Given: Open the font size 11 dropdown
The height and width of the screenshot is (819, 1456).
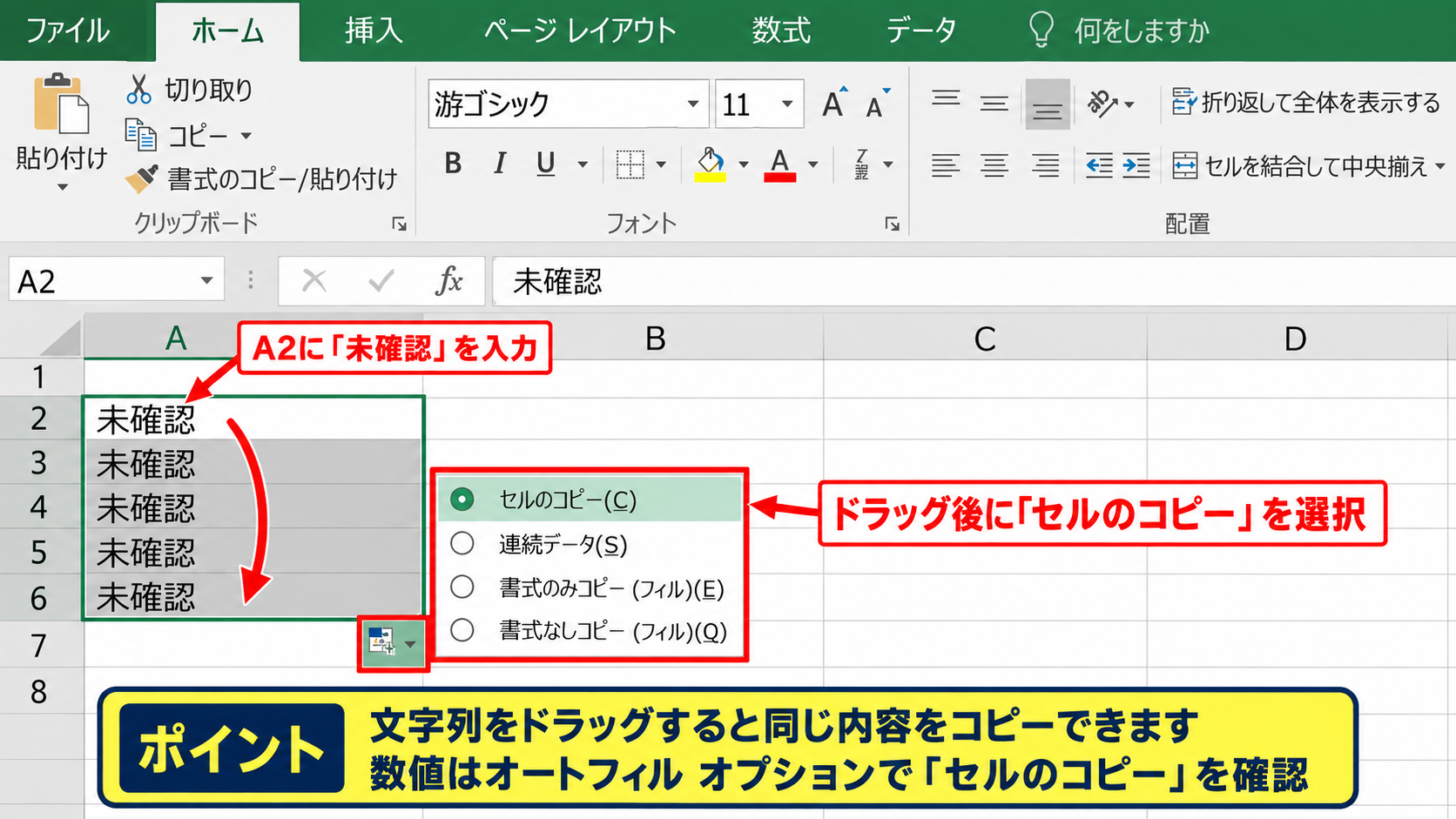Looking at the screenshot, I should (787, 104).
